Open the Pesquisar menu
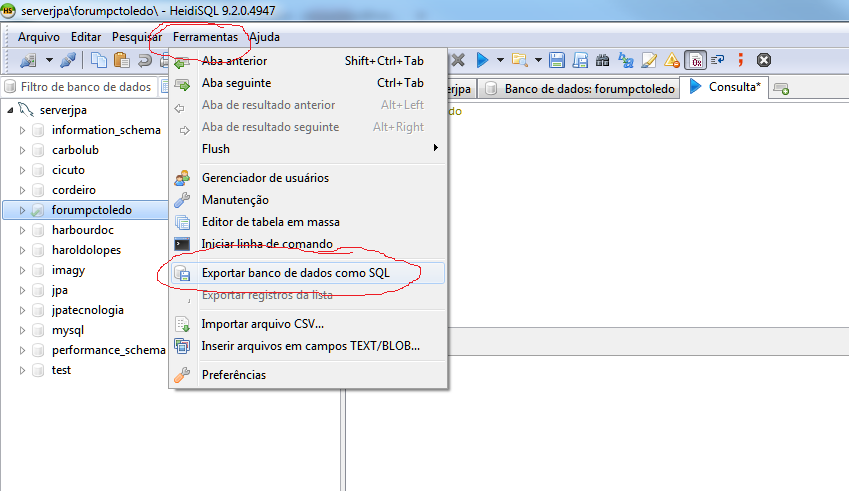Image resolution: width=849 pixels, height=491 pixels. coord(137,37)
